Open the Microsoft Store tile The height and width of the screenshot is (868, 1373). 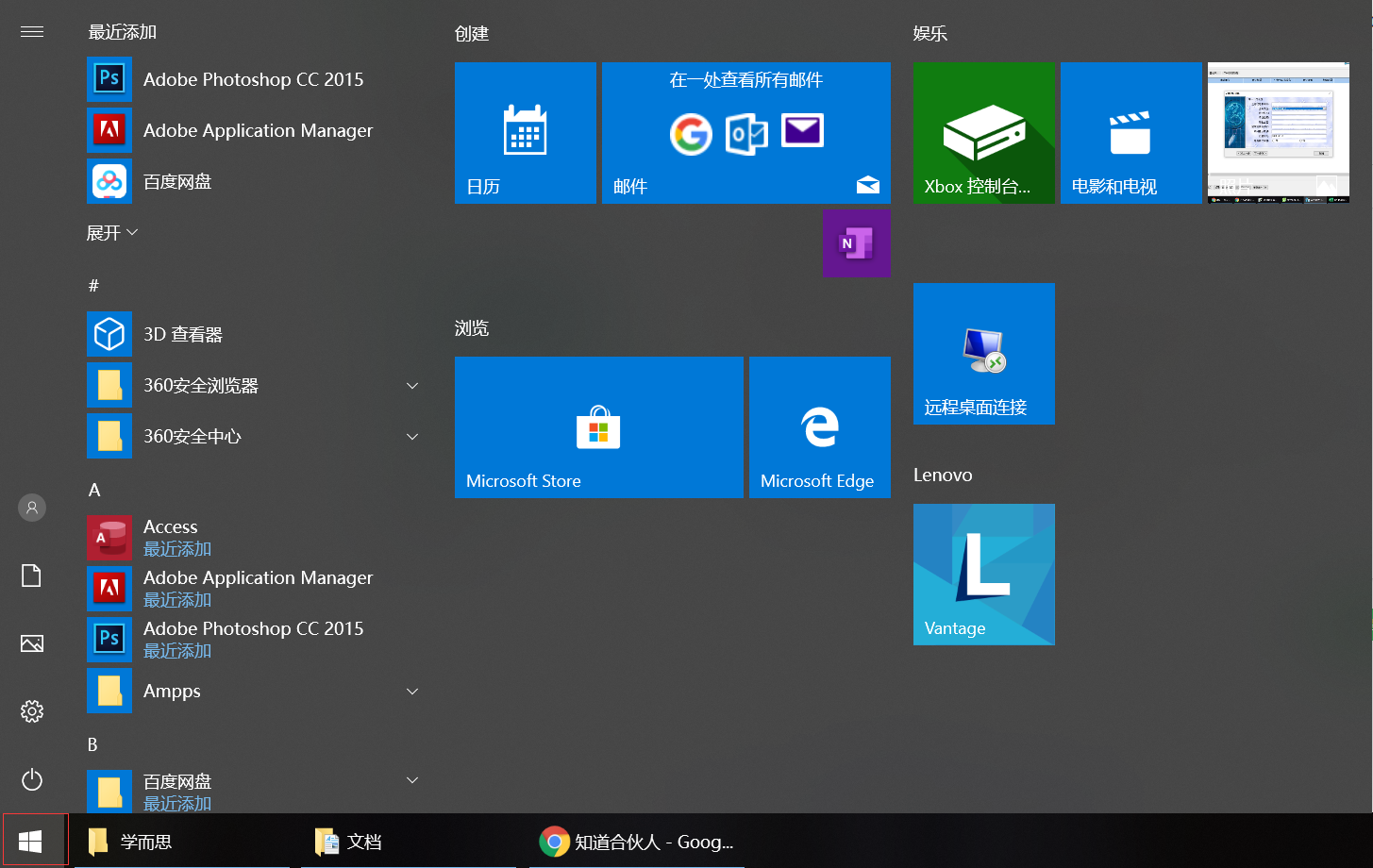pos(599,427)
